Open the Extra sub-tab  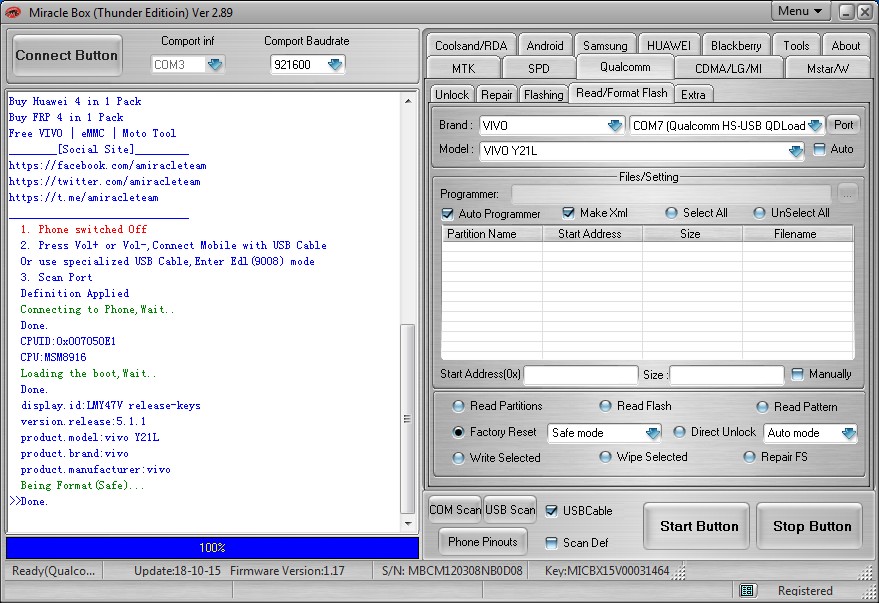[x=693, y=95]
